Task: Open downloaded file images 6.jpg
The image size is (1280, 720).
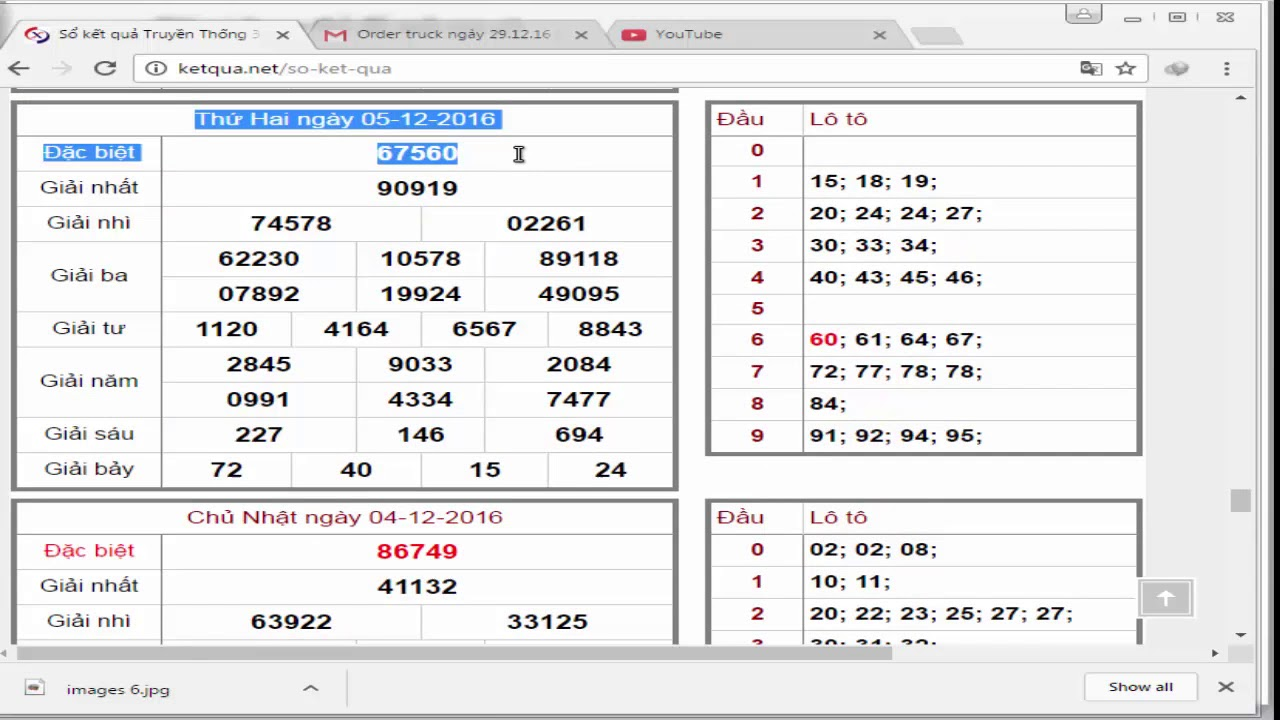Action: (x=117, y=689)
